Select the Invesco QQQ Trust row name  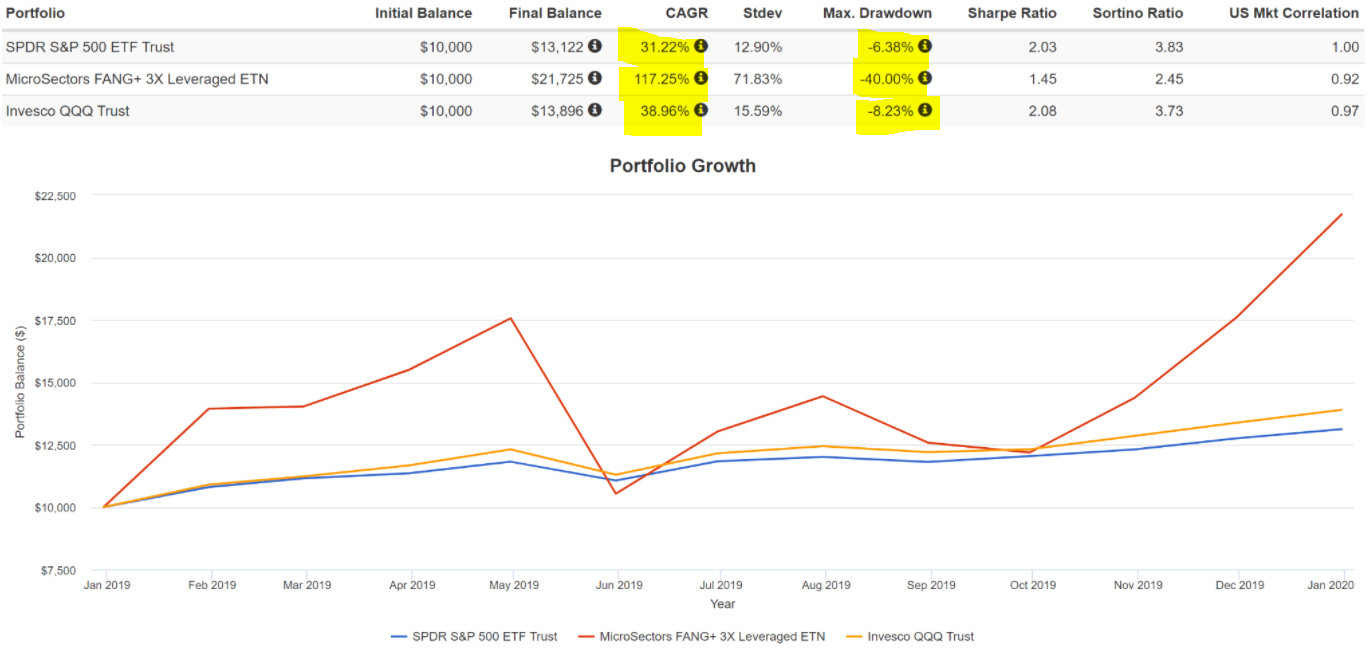pos(67,111)
